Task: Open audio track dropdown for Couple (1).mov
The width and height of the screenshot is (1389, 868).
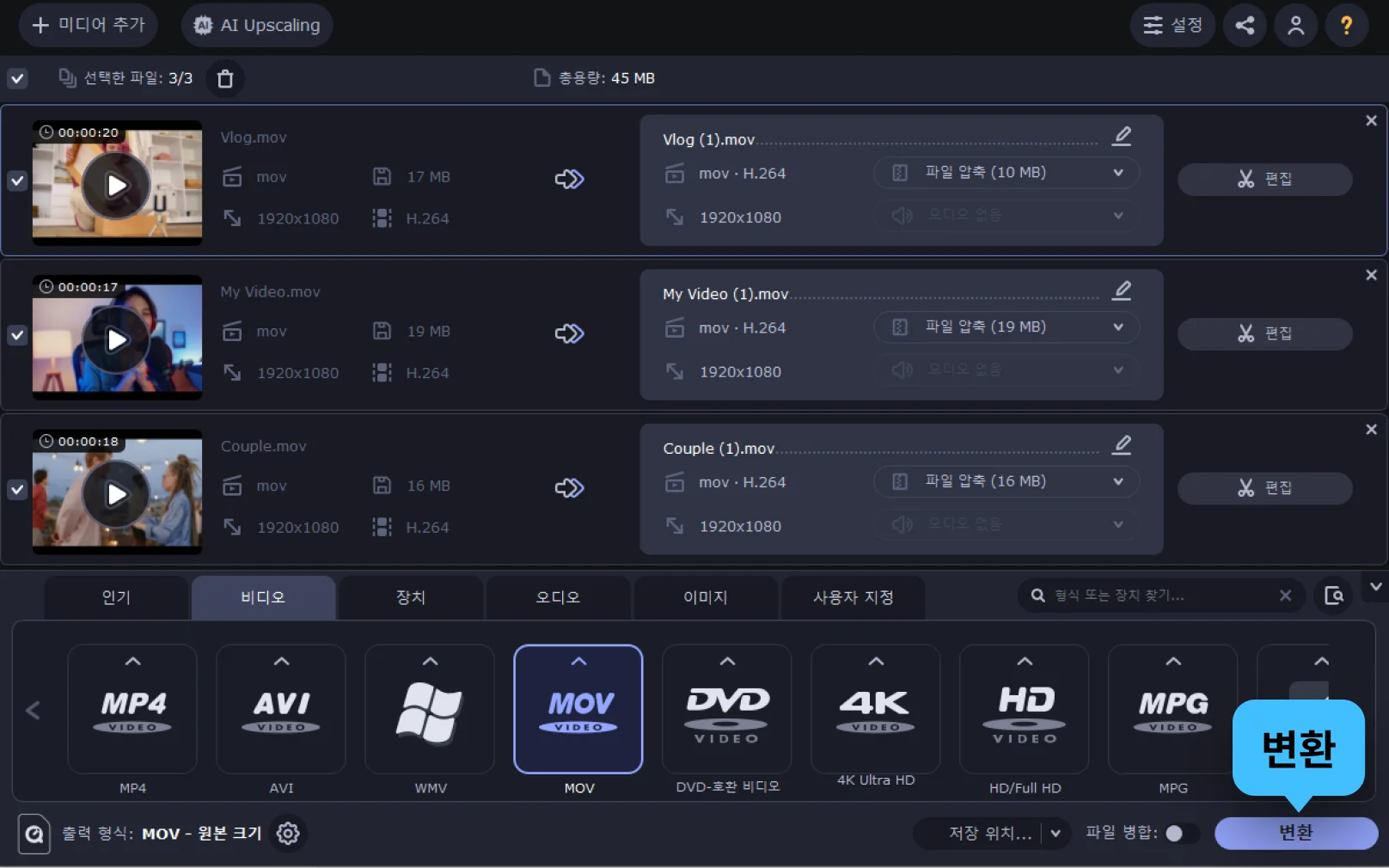Action: 1007,523
